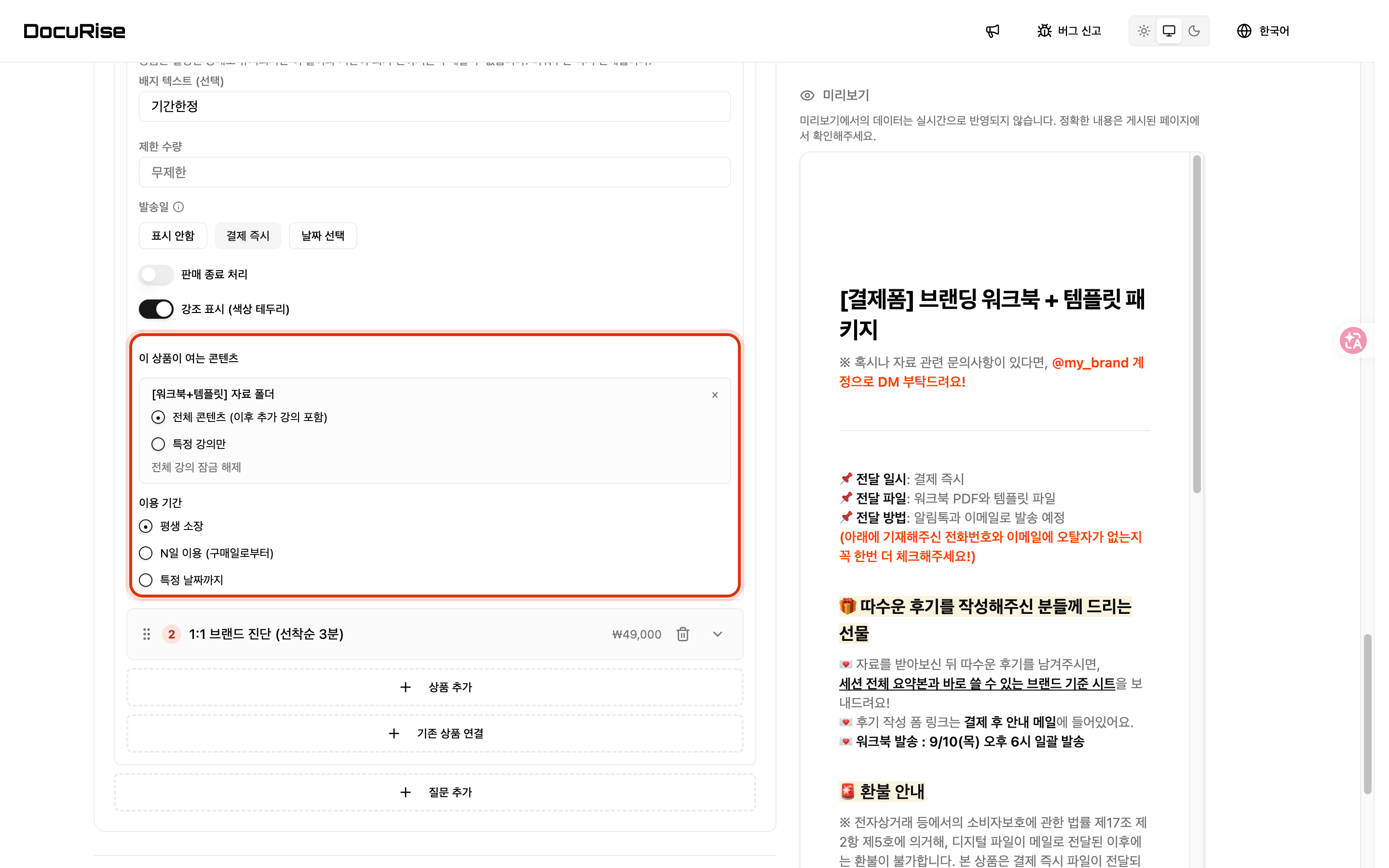Viewport: 1389px width, 868px height.
Task: Open language selector globe icon
Action: click(1244, 31)
